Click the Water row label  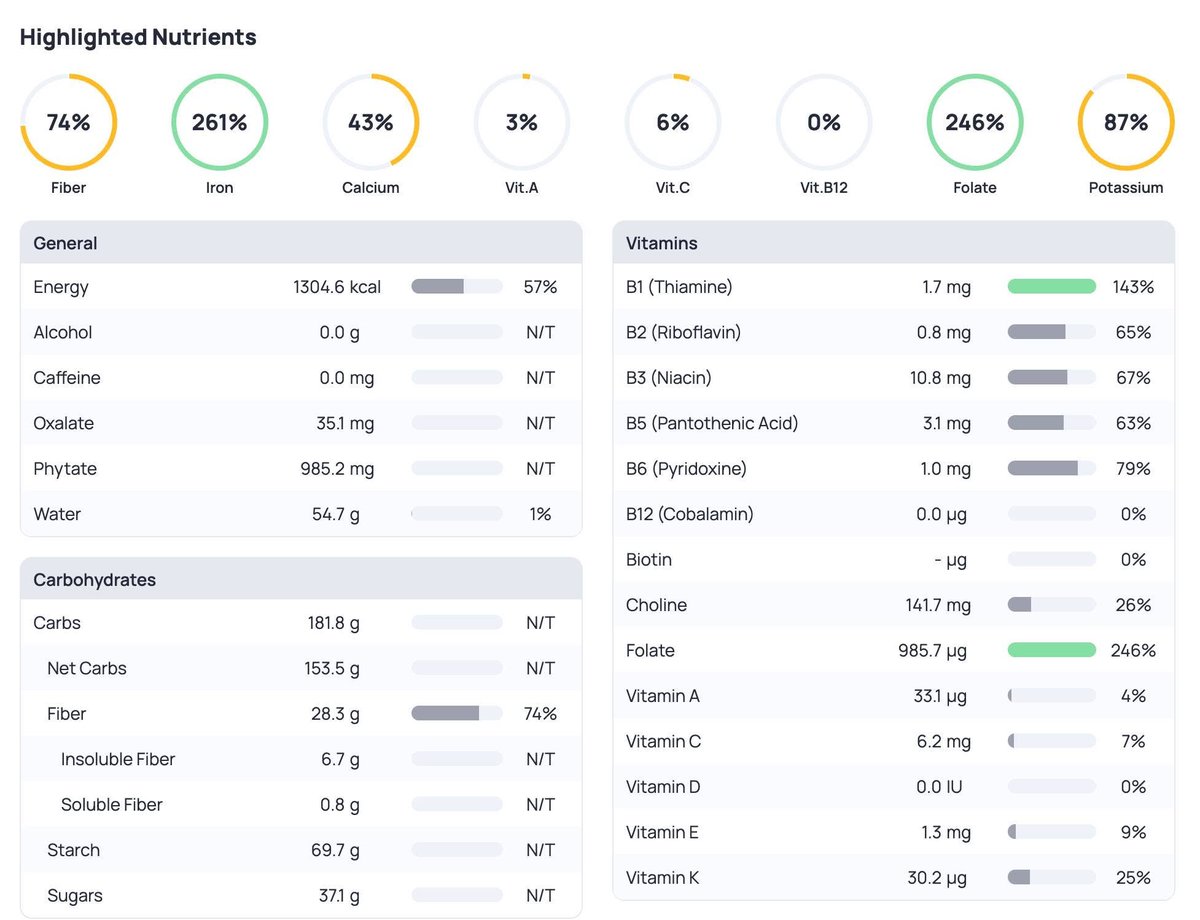(57, 514)
